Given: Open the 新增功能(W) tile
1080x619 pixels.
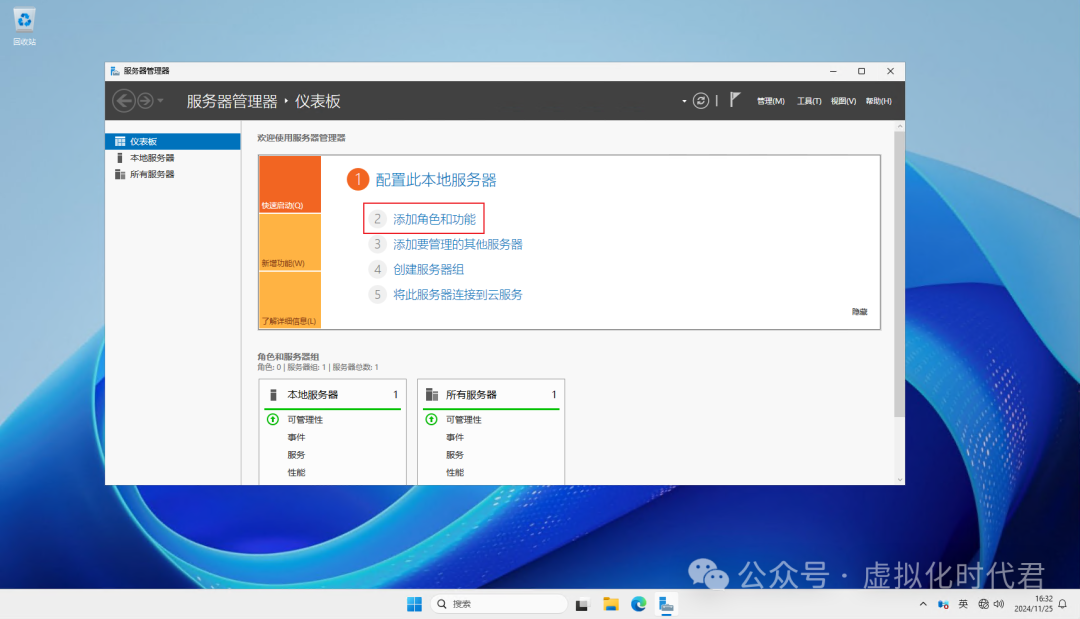Looking at the screenshot, I should pyautogui.click(x=290, y=242).
